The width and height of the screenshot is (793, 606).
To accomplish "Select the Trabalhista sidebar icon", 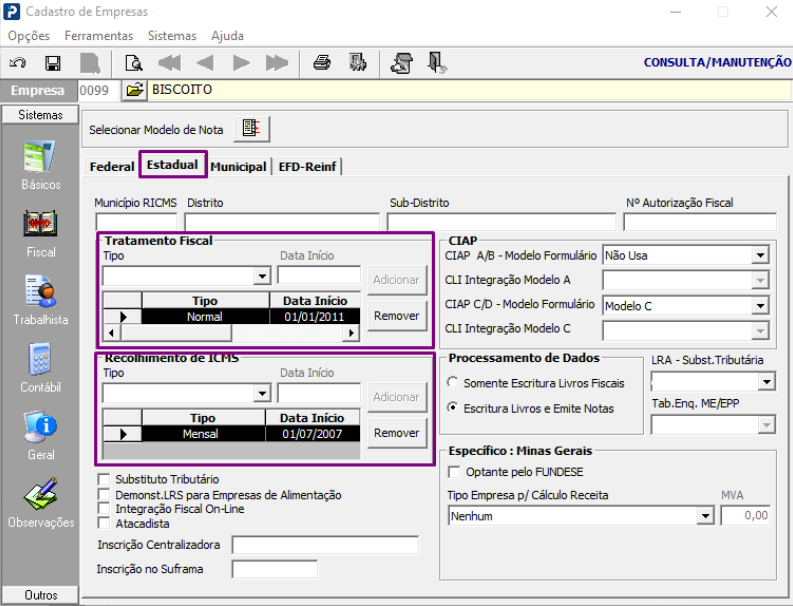I will (40, 299).
